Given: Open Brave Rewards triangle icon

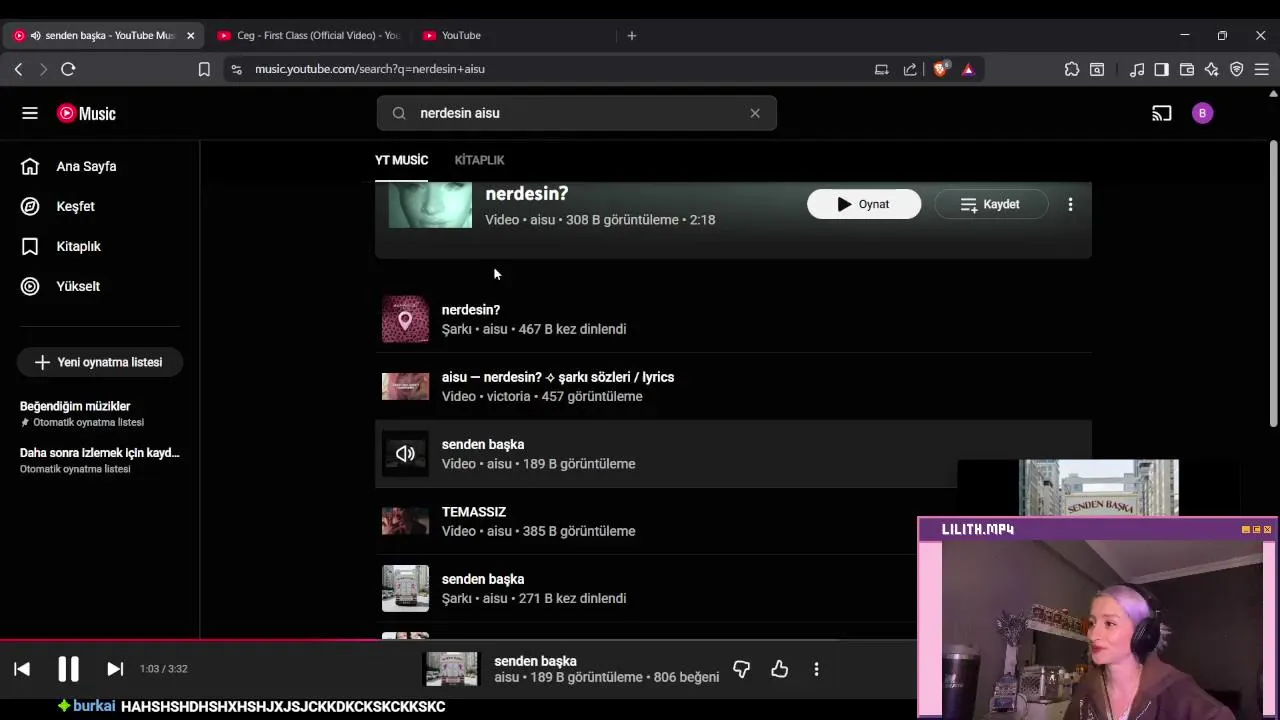Looking at the screenshot, I should coord(968,69).
